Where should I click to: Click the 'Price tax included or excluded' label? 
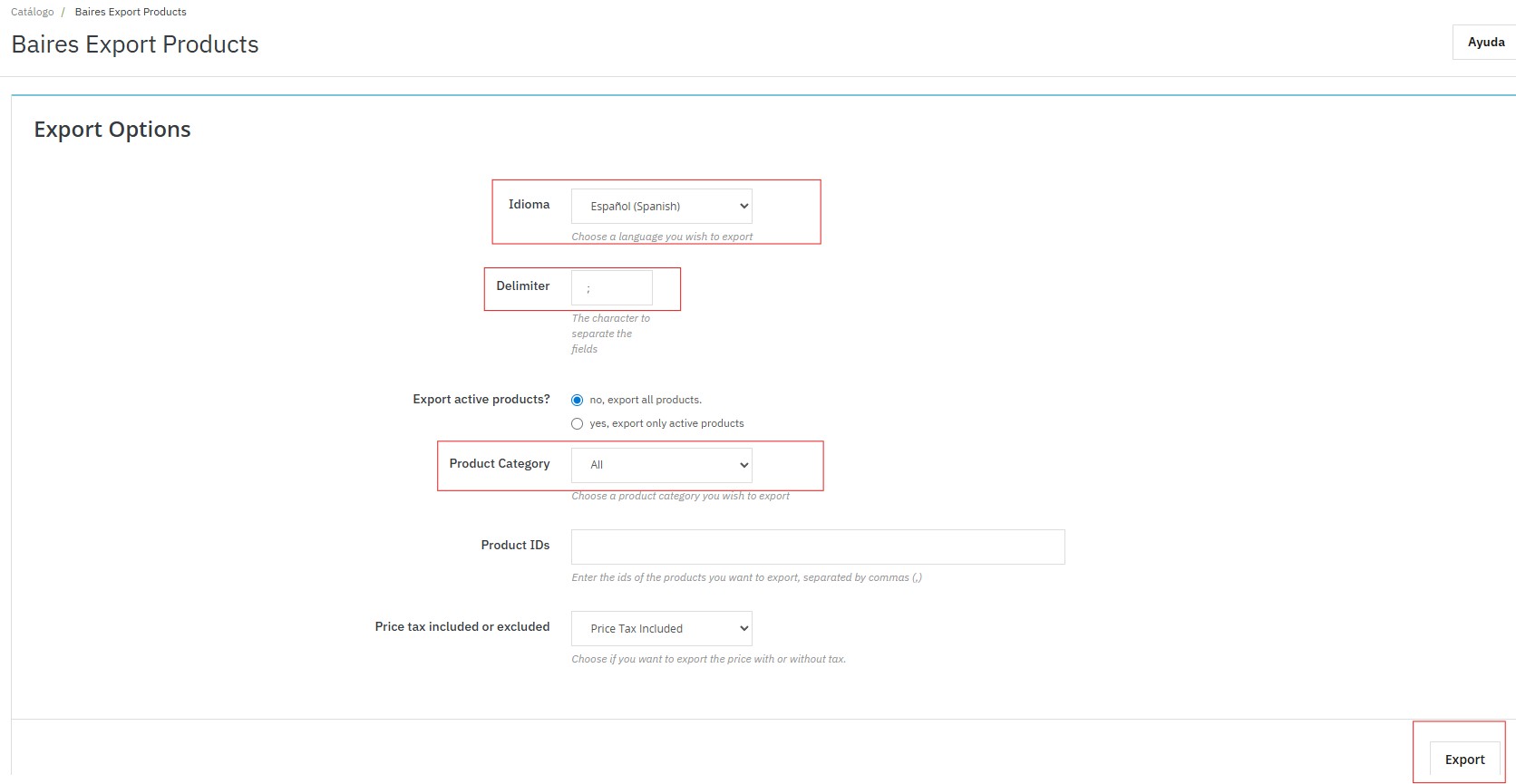[462, 626]
